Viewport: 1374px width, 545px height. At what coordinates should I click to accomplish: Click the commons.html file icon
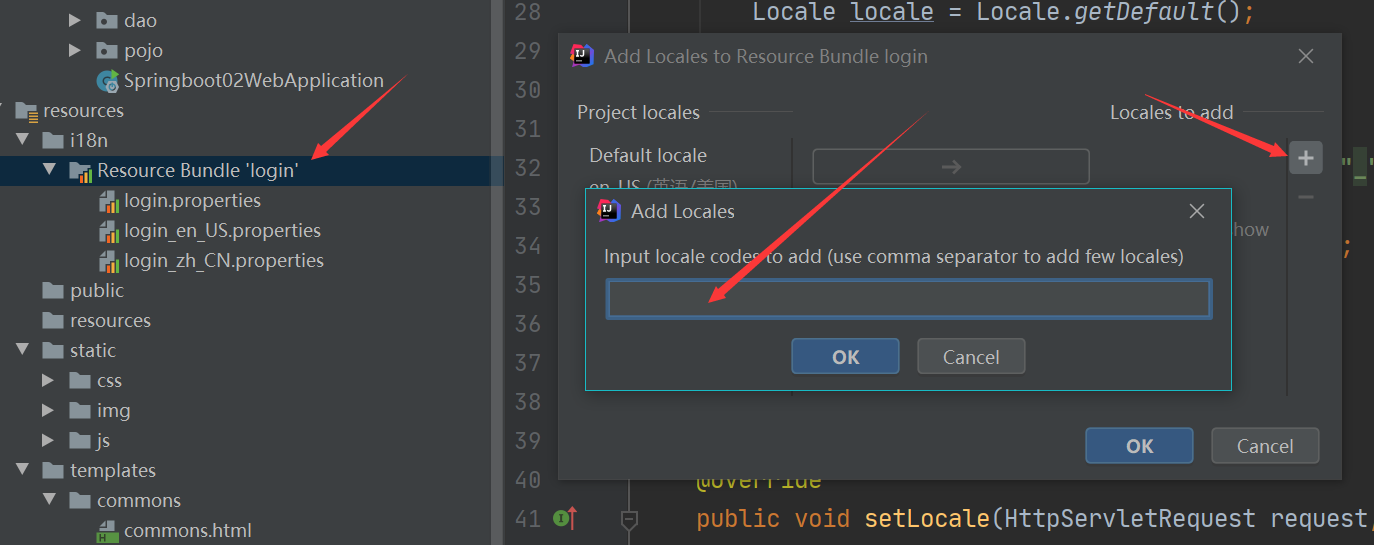(108, 531)
